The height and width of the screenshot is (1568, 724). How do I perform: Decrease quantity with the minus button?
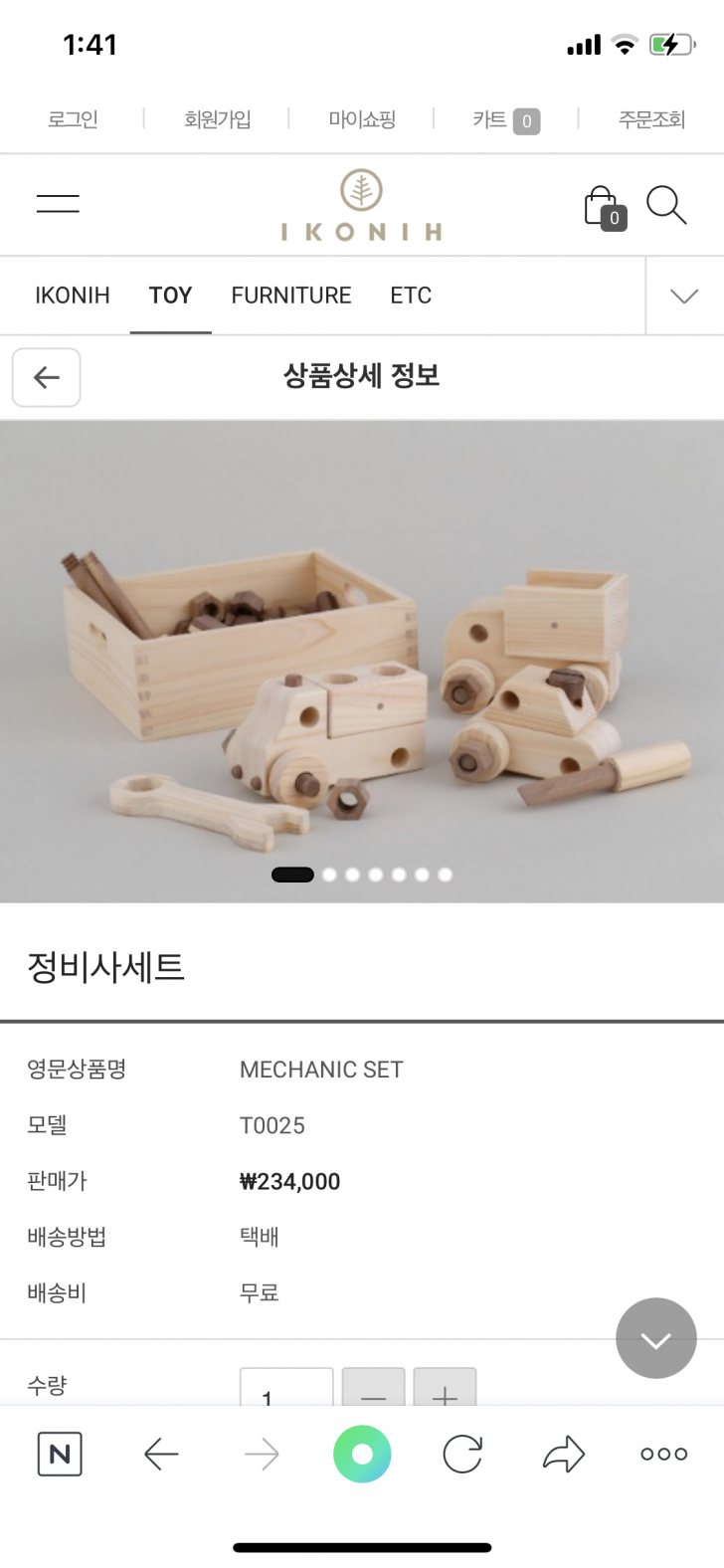pyautogui.click(x=373, y=1387)
